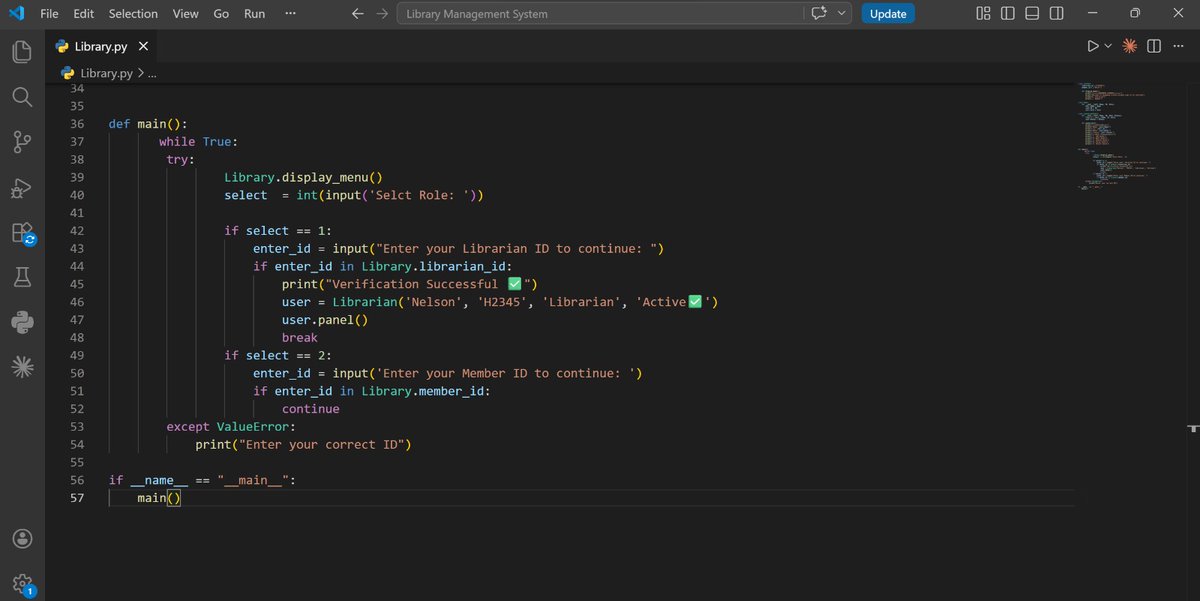Click 'if select == 1:' text

click(278, 231)
